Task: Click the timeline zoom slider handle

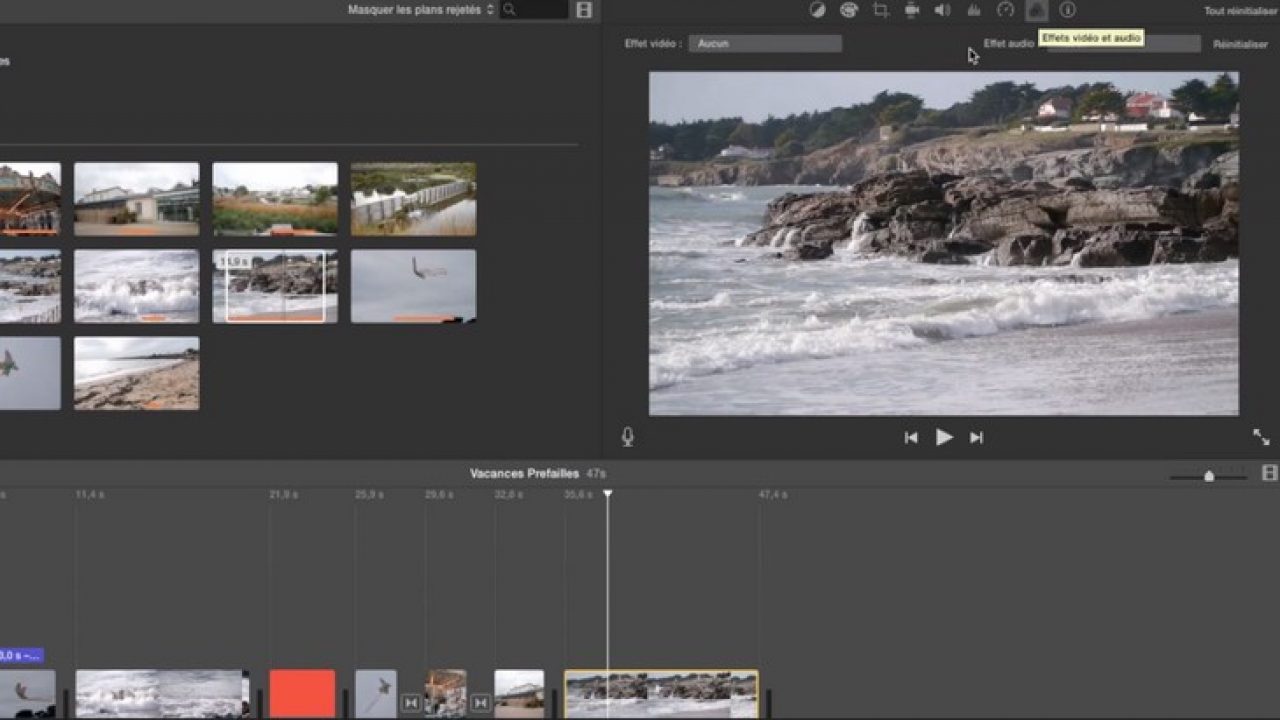Action: click(x=1209, y=476)
